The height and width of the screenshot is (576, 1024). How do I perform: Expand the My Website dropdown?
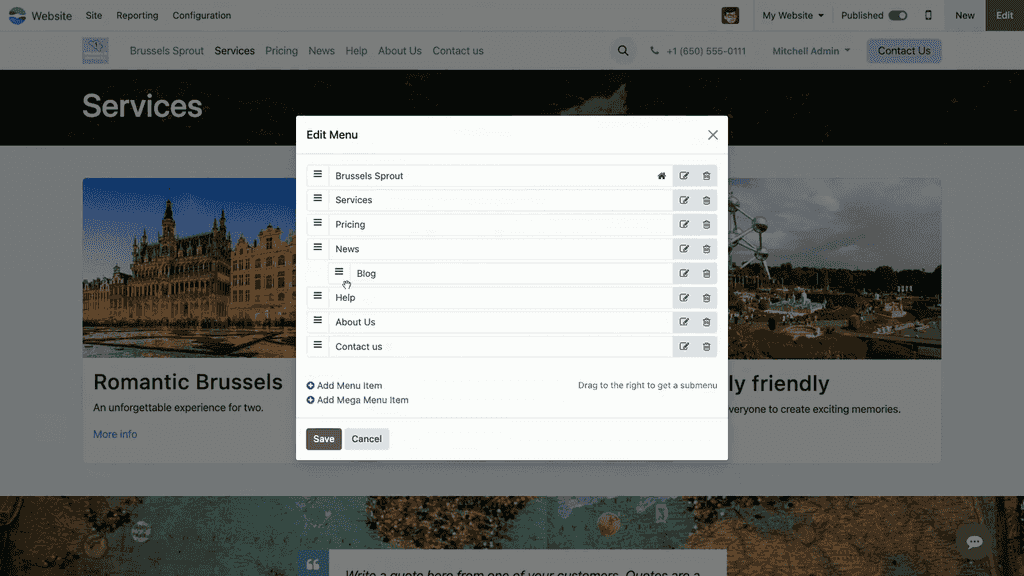click(793, 15)
